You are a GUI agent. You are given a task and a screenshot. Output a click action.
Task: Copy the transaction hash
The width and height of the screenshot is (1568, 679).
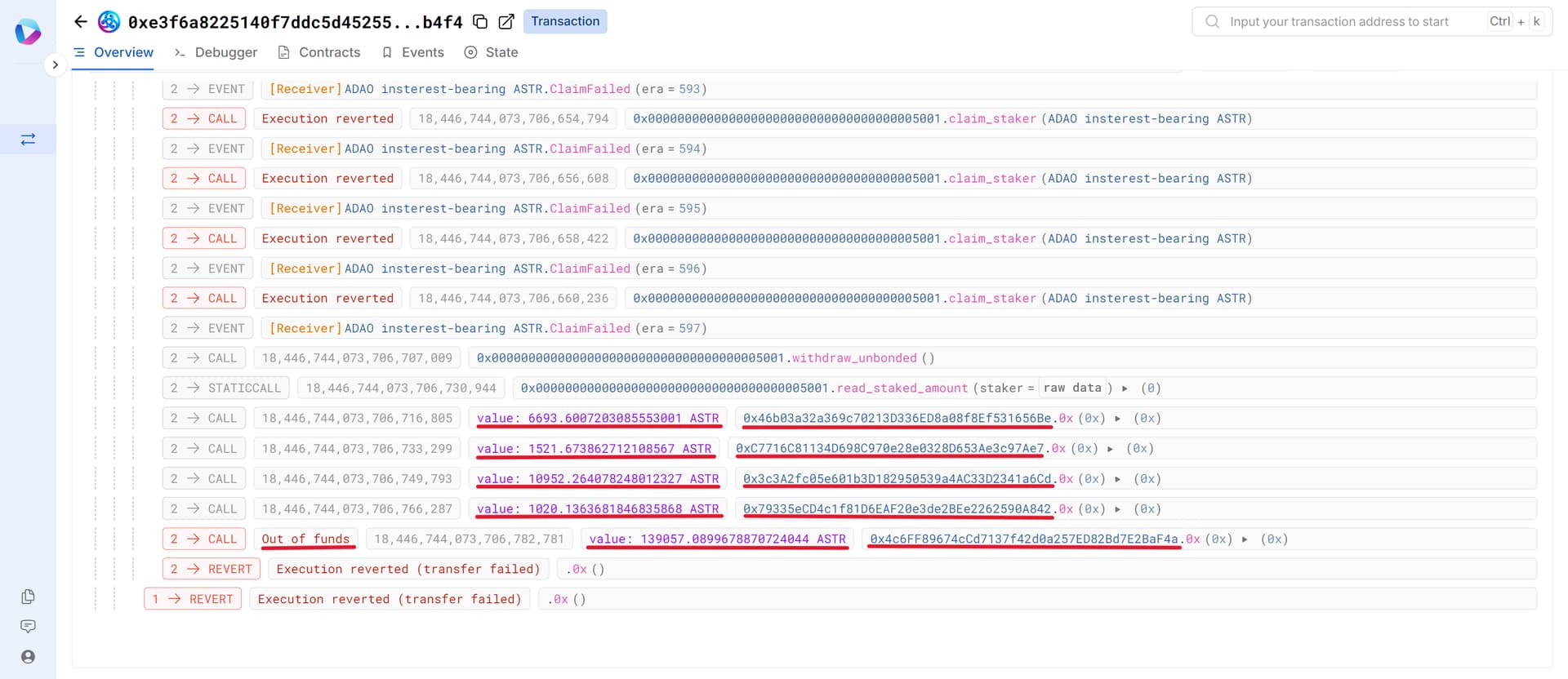(481, 22)
